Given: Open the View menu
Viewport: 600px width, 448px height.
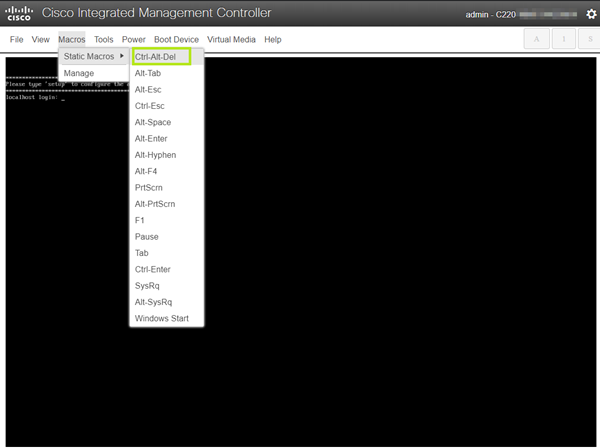Looking at the screenshot, I should click(x=41, y=39).
